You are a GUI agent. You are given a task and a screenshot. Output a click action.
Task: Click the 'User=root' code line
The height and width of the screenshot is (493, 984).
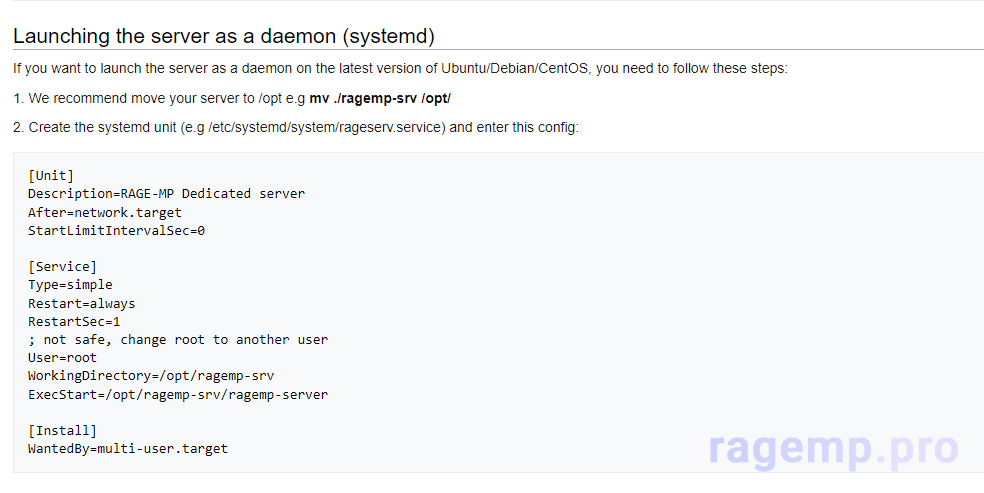(x=62, y=358)
